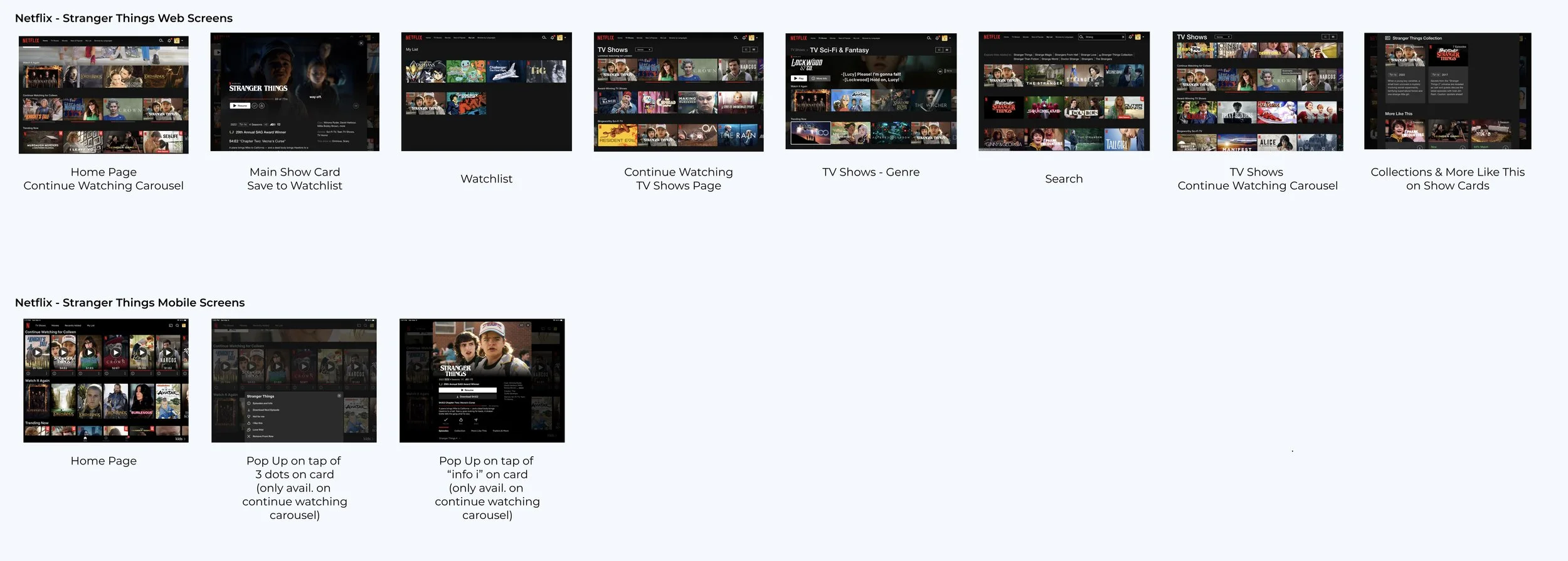Click "Netflix - Stranger Things Web Screens" heading
Viewport: 1568px width, 561px height.
pos(124,18)
